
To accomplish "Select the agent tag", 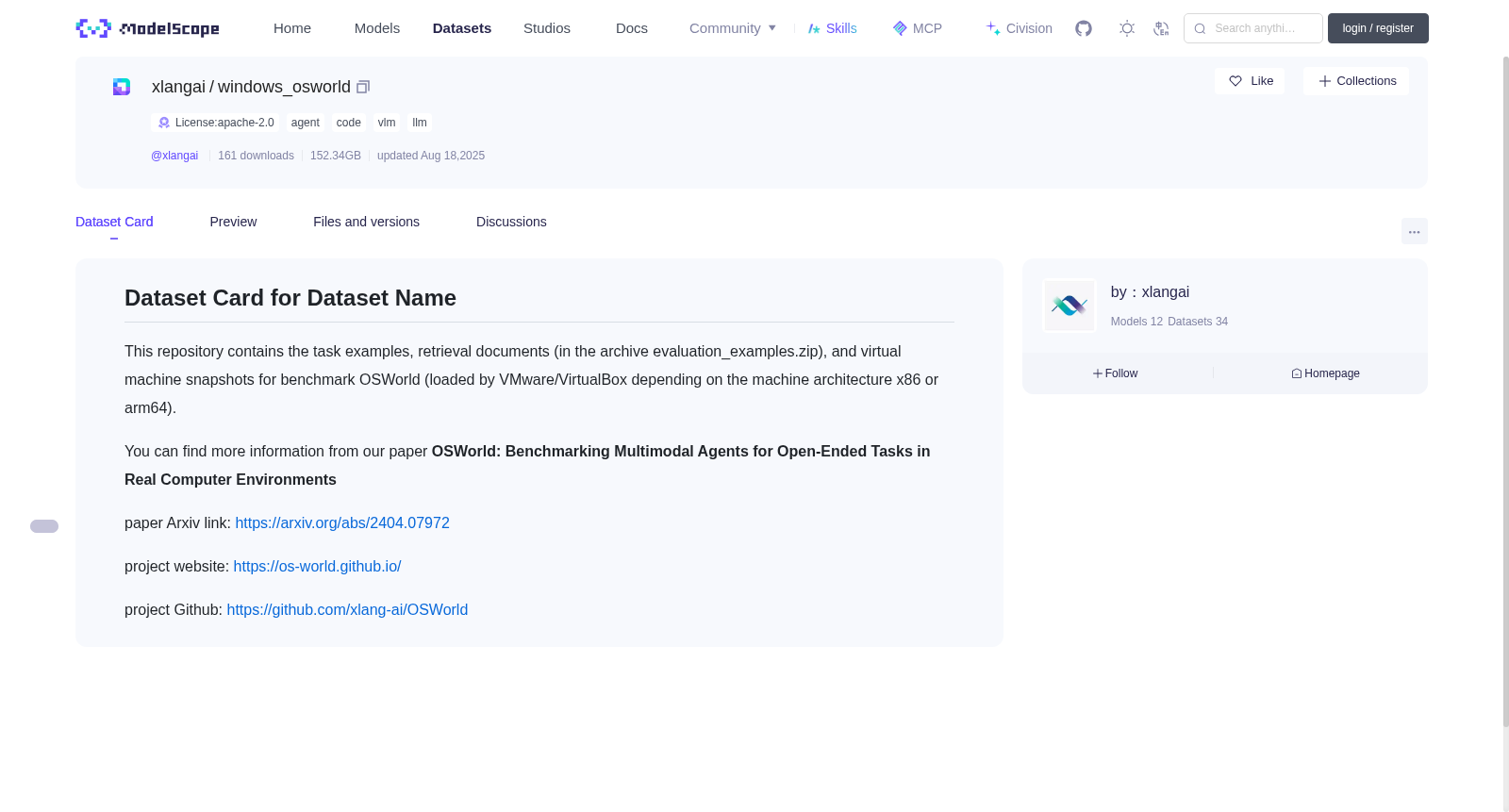I will pyautogui.click(x=306, y=123).
